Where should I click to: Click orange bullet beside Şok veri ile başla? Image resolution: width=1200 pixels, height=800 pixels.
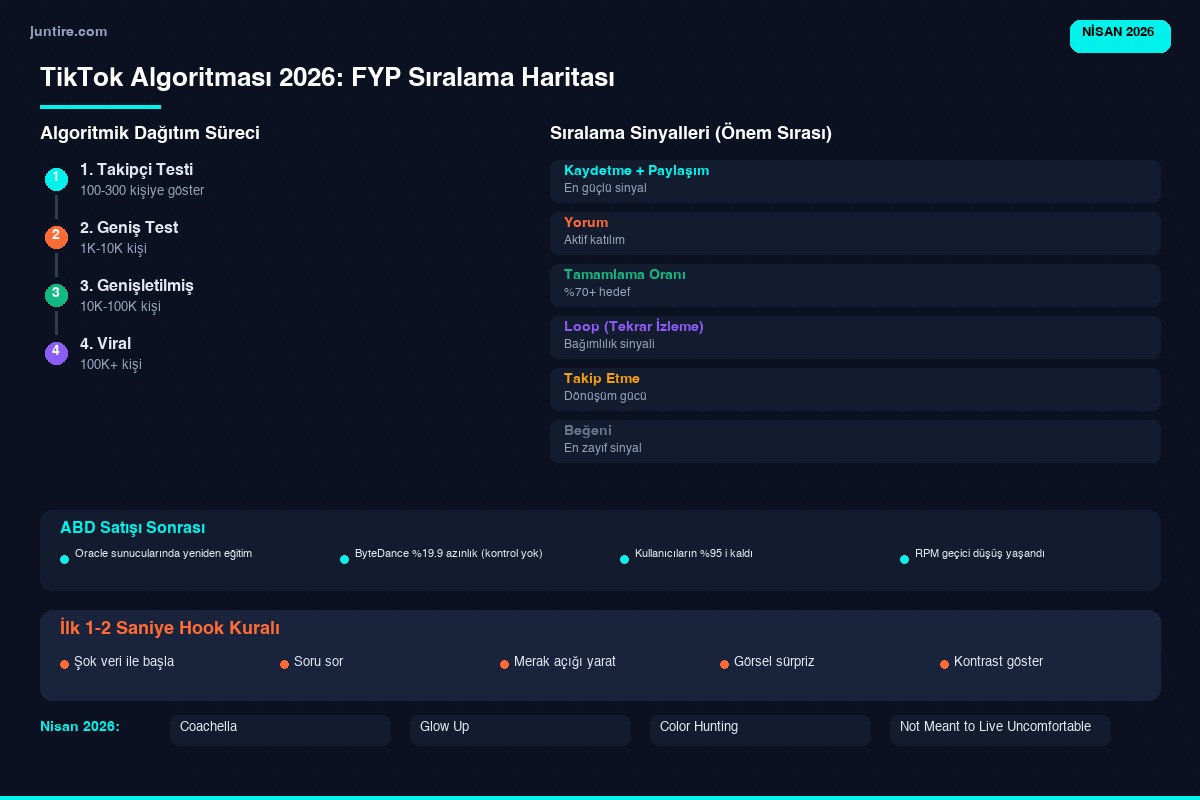(x=64, y=664)
